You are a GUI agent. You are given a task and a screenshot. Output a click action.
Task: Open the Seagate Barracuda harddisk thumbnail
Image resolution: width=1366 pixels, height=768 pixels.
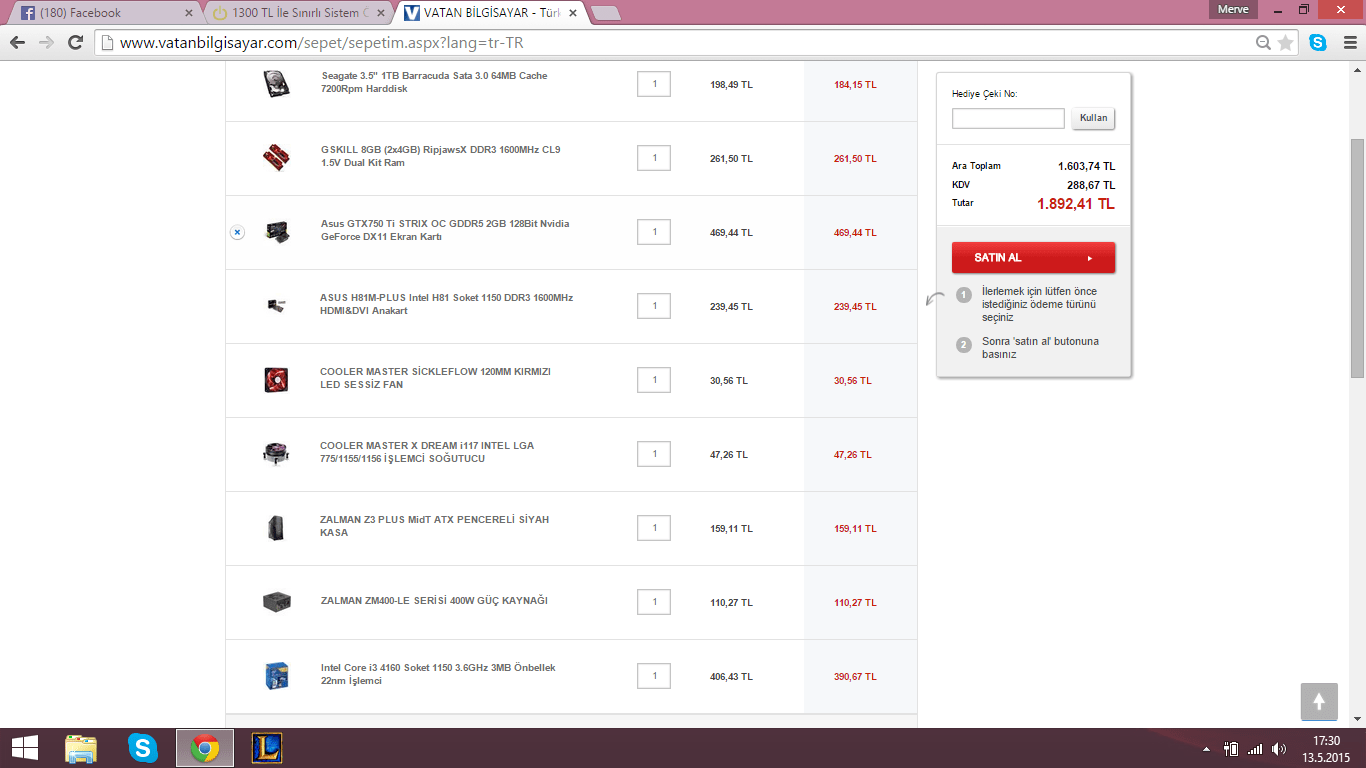pos(276,84)
